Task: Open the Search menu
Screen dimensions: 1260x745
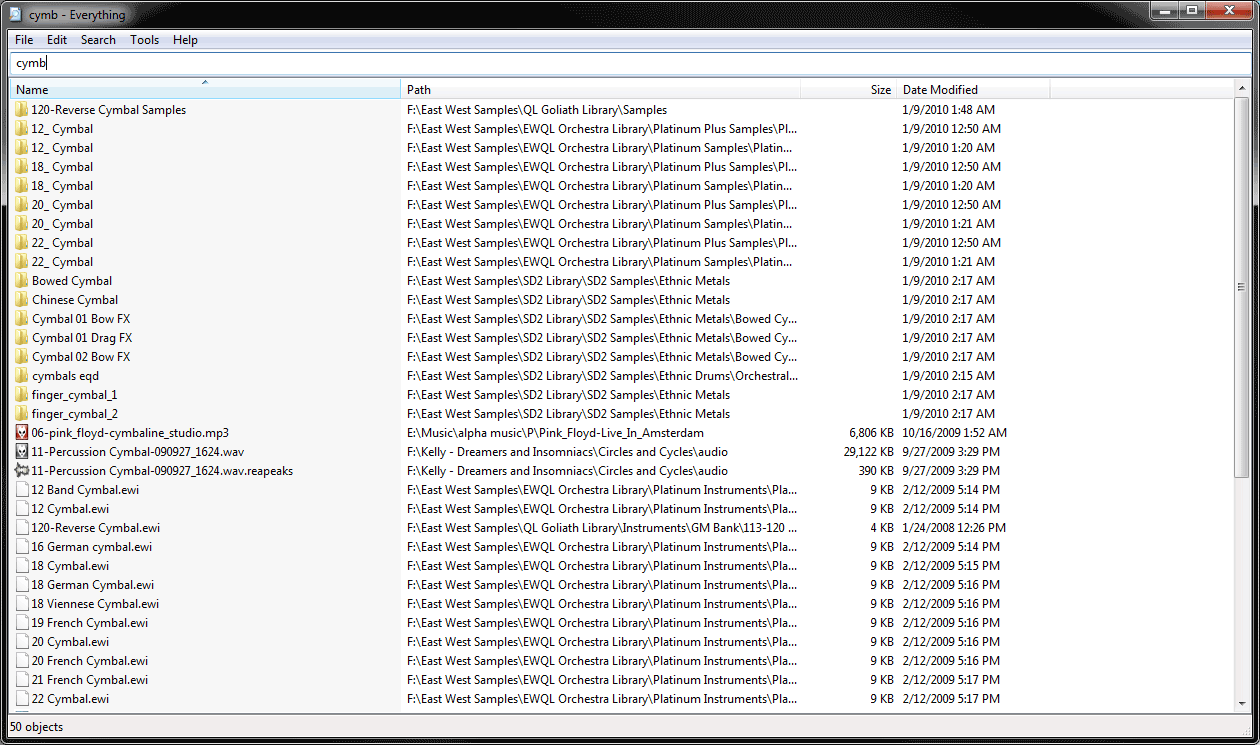Action: pyautogui.click(x=98, y=40)
